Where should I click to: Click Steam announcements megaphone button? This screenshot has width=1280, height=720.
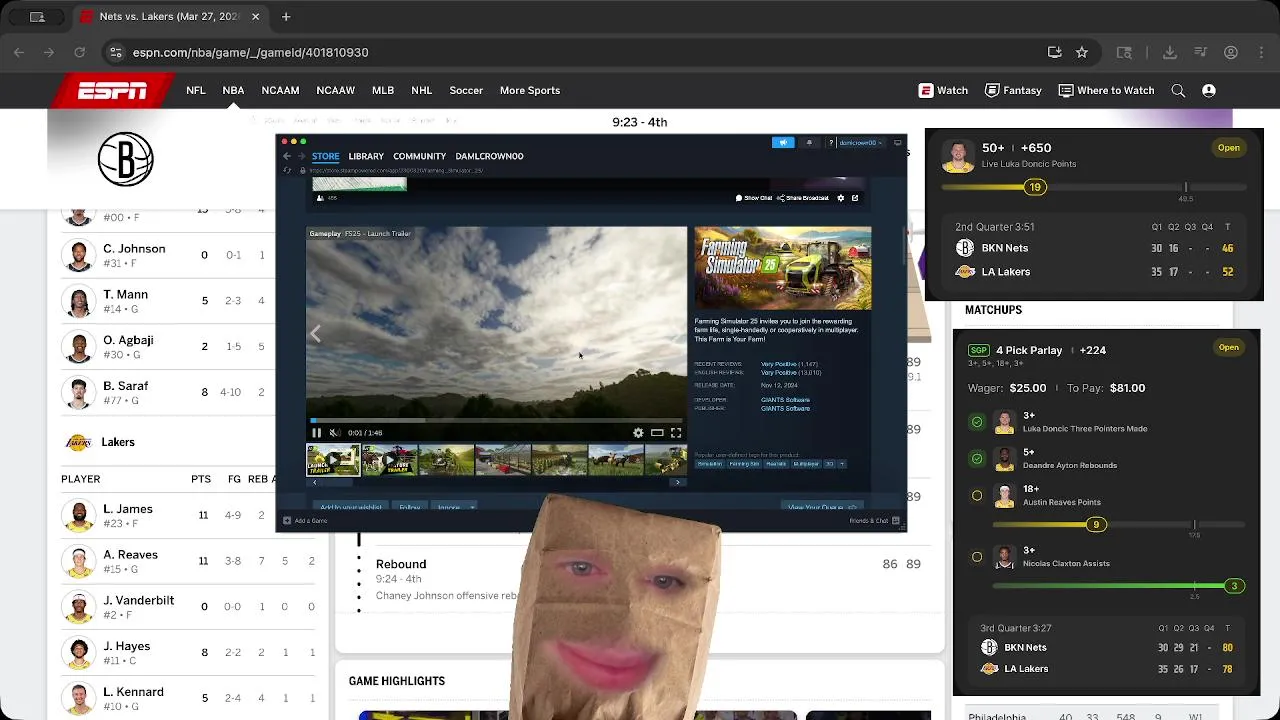click(783, 143)
